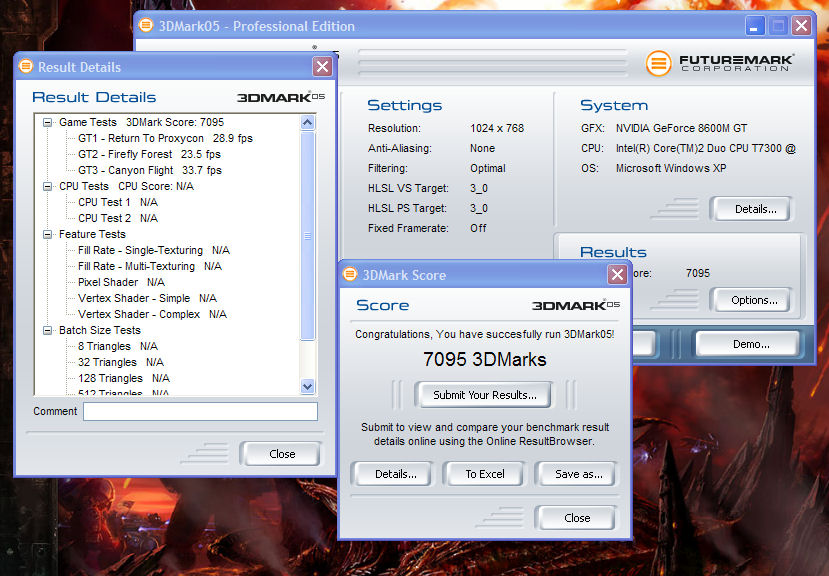Select 32 Triangles row
This screenshot has width=829, height=576.
point(121,362)
